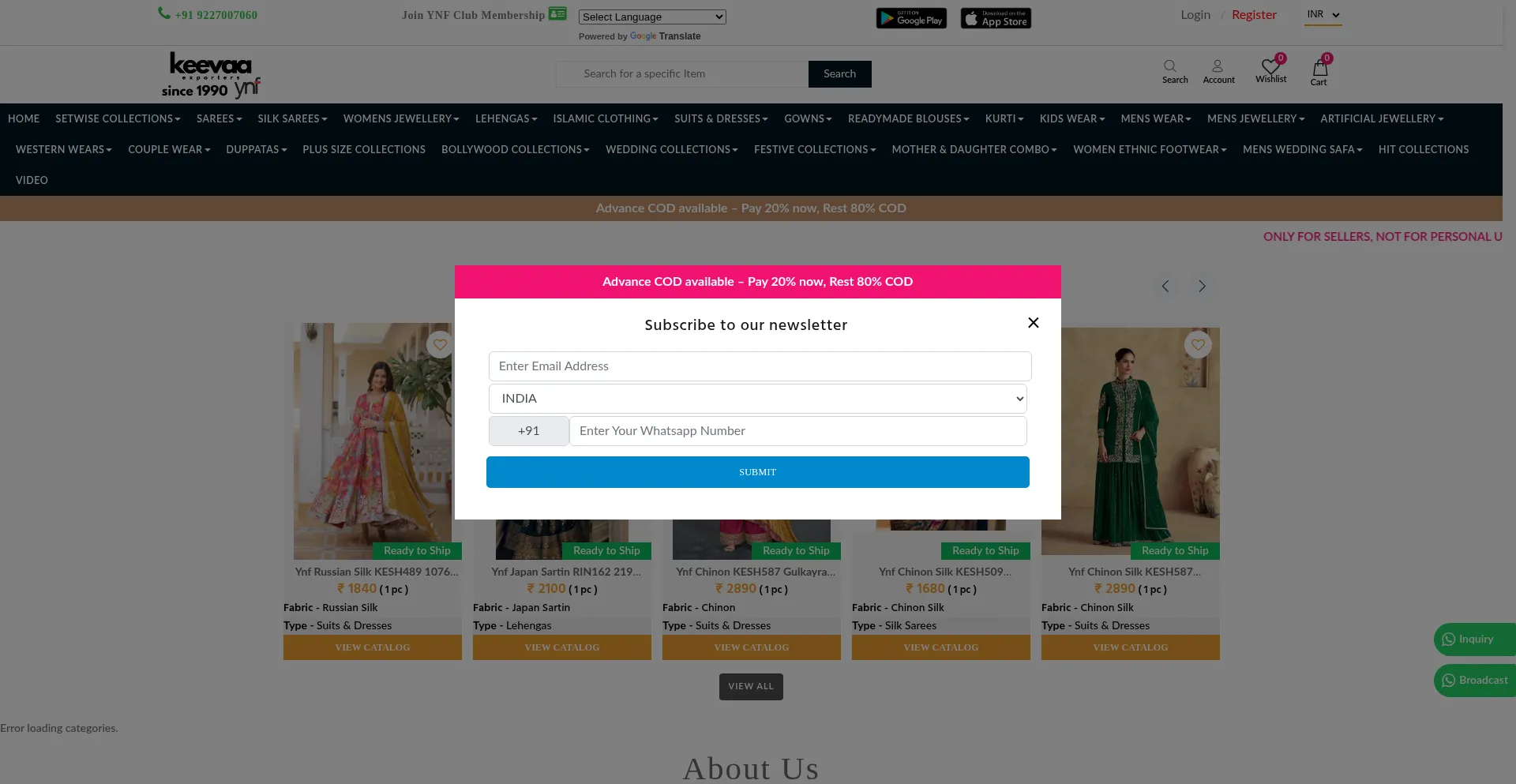Open the Ynf Russian Silk KESH489 product image

[373, 441]
